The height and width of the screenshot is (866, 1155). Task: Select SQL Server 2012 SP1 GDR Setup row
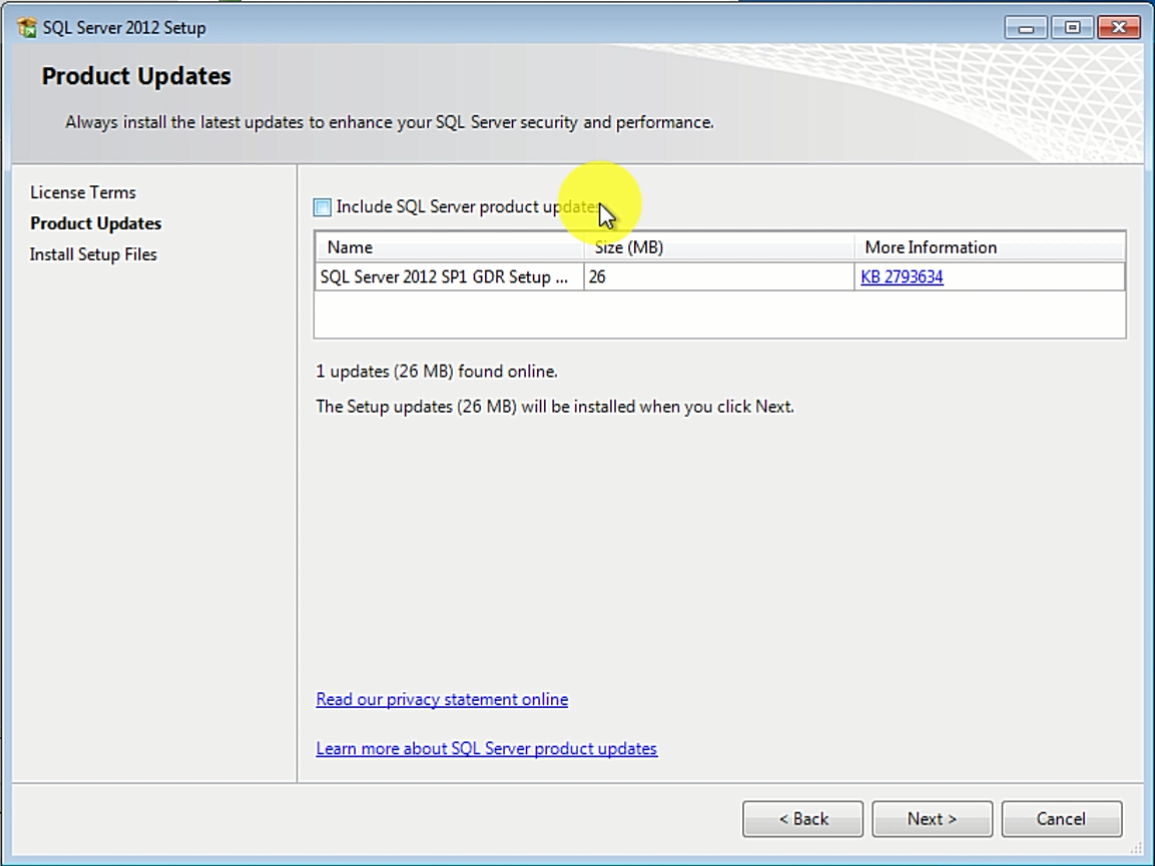[x=720, y=277]
